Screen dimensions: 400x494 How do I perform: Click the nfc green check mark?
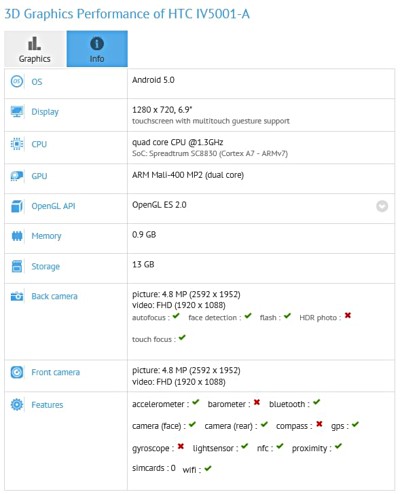[280, 446]
